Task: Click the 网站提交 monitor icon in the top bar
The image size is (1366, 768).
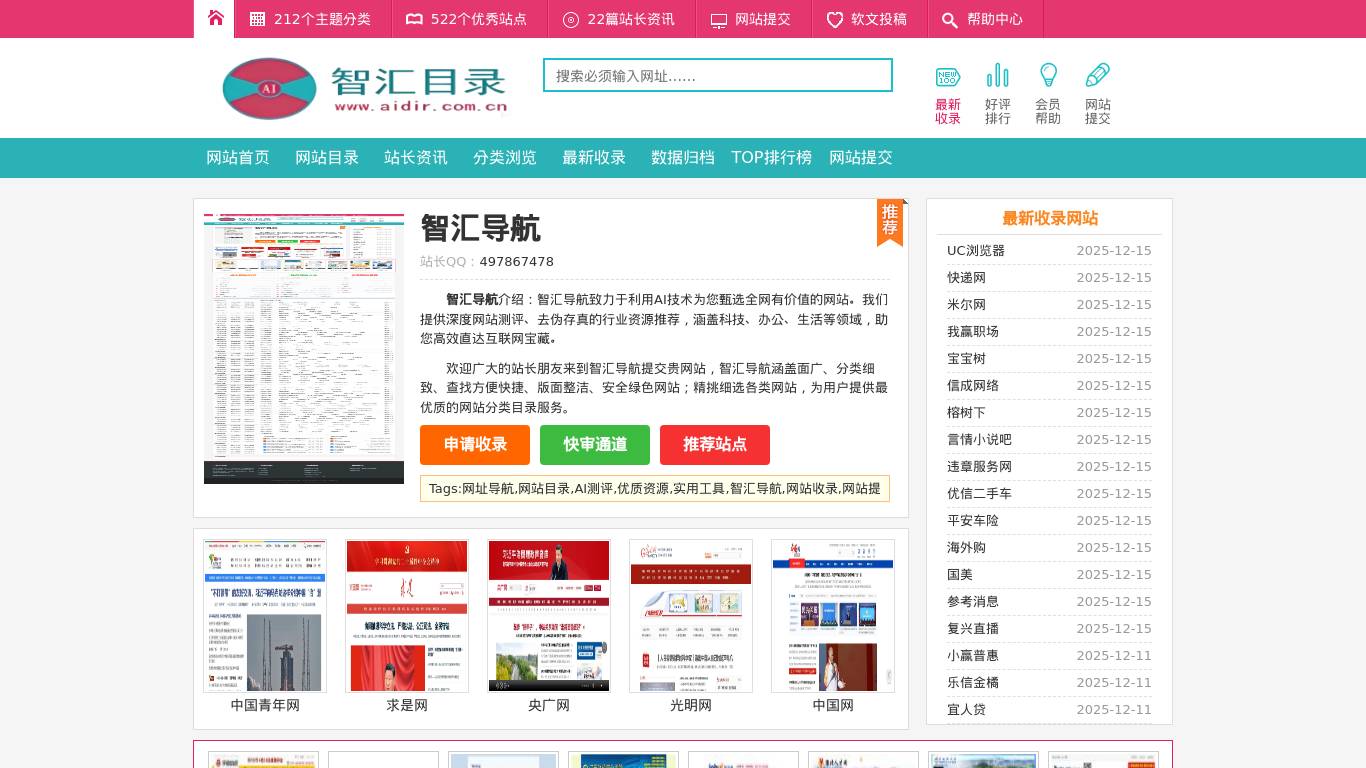Action: tap(719, 18)
